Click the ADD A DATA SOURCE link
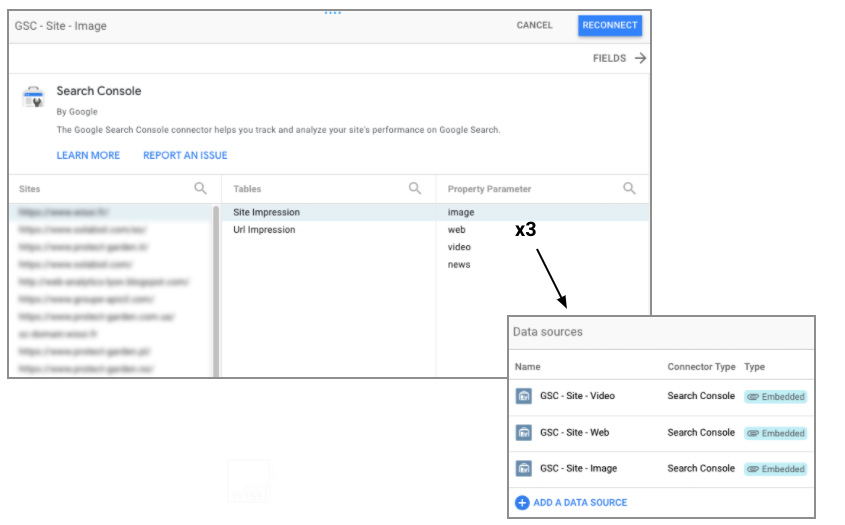Viewport: 845px width, 525px height. 580,502
